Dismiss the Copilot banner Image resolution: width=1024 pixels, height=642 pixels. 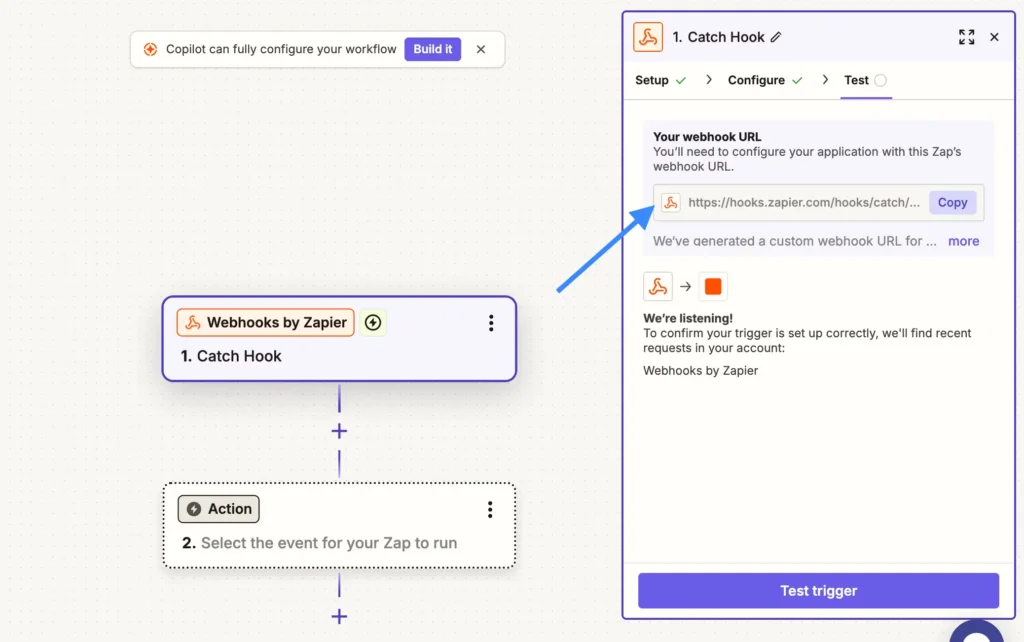pos(481,49)
